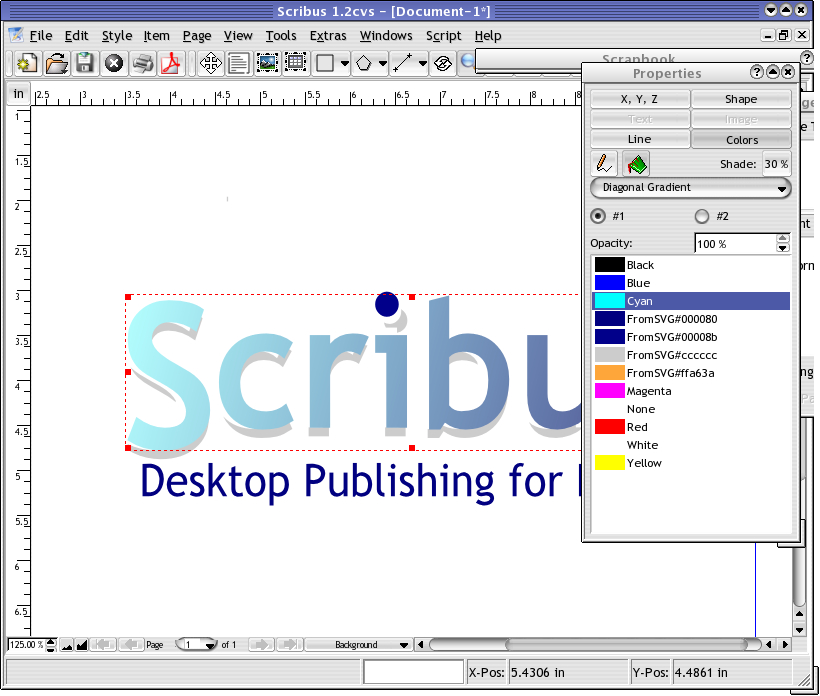Increase opacity with the up stepper arrow
The image size is (820, 696).
pyautogui.click(x=782, y=238)
